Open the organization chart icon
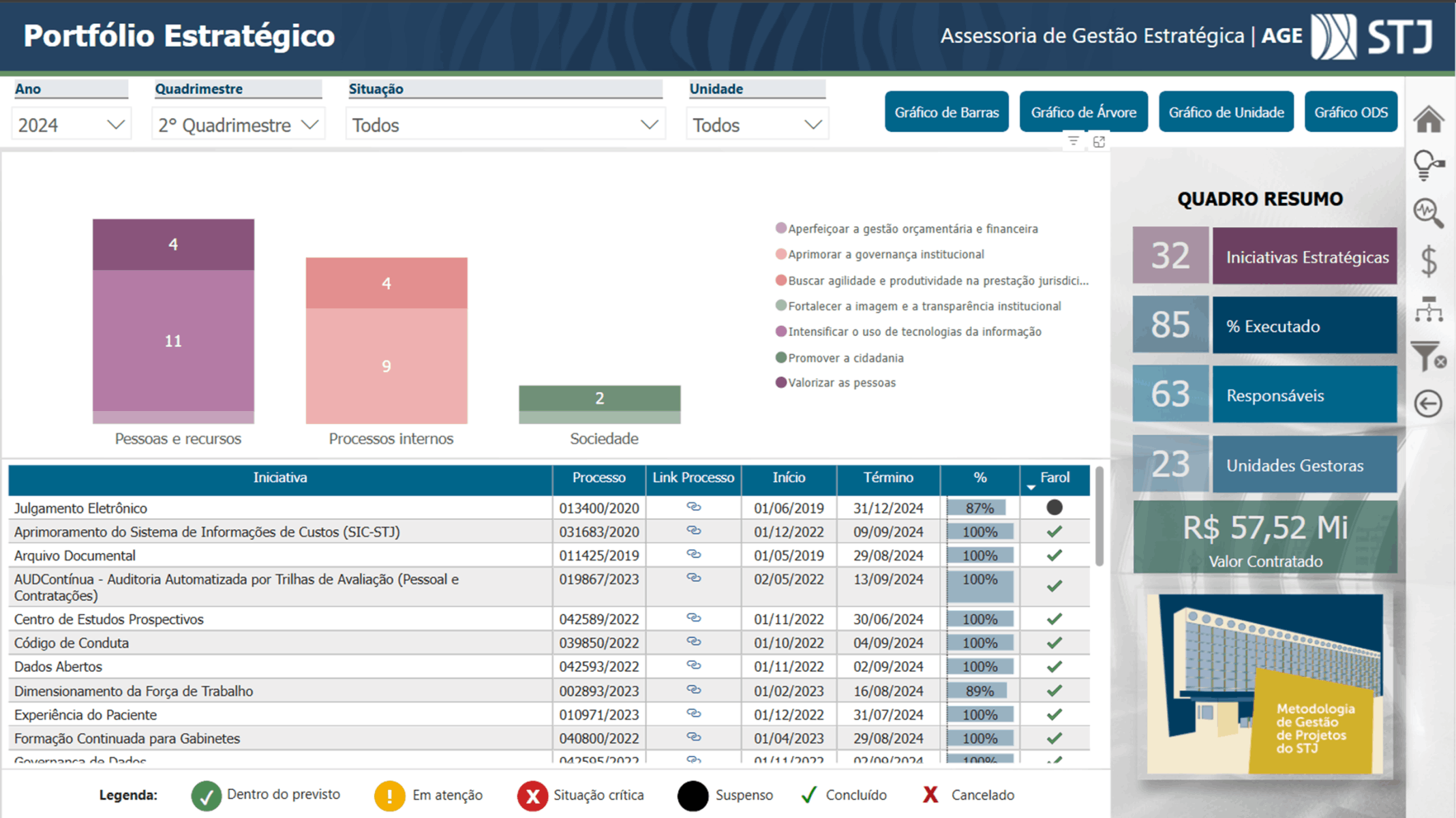The image size is (1456, 818). coord(1429,309)
